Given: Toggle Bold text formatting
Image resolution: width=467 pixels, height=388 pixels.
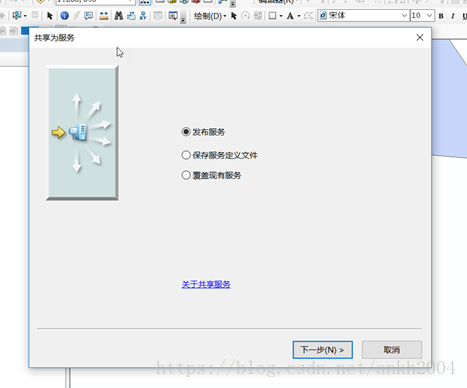Looking at the screenshot, I should point(441,16).
